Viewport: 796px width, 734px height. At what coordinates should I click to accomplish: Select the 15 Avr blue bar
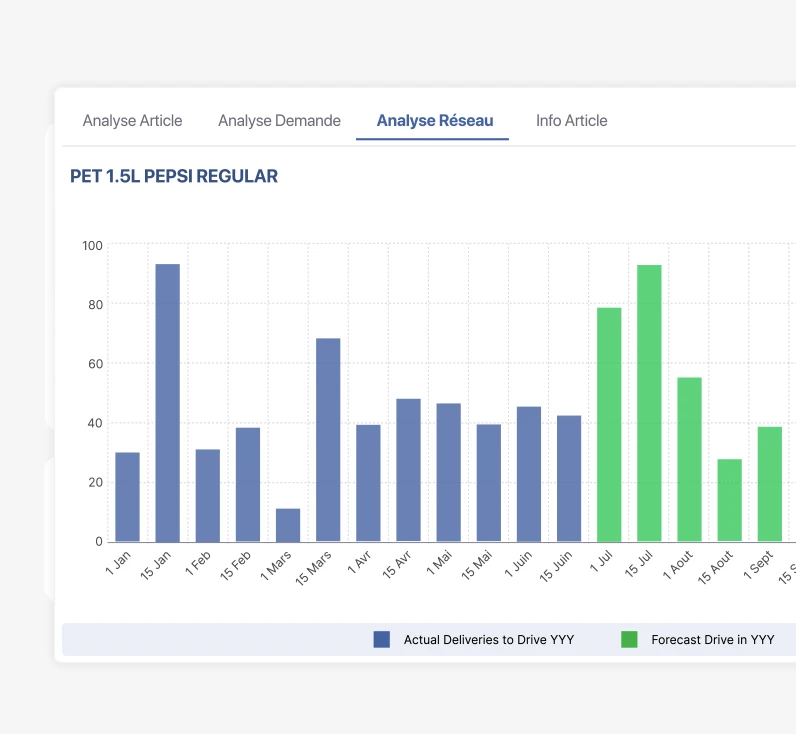[x=408, y=470]
